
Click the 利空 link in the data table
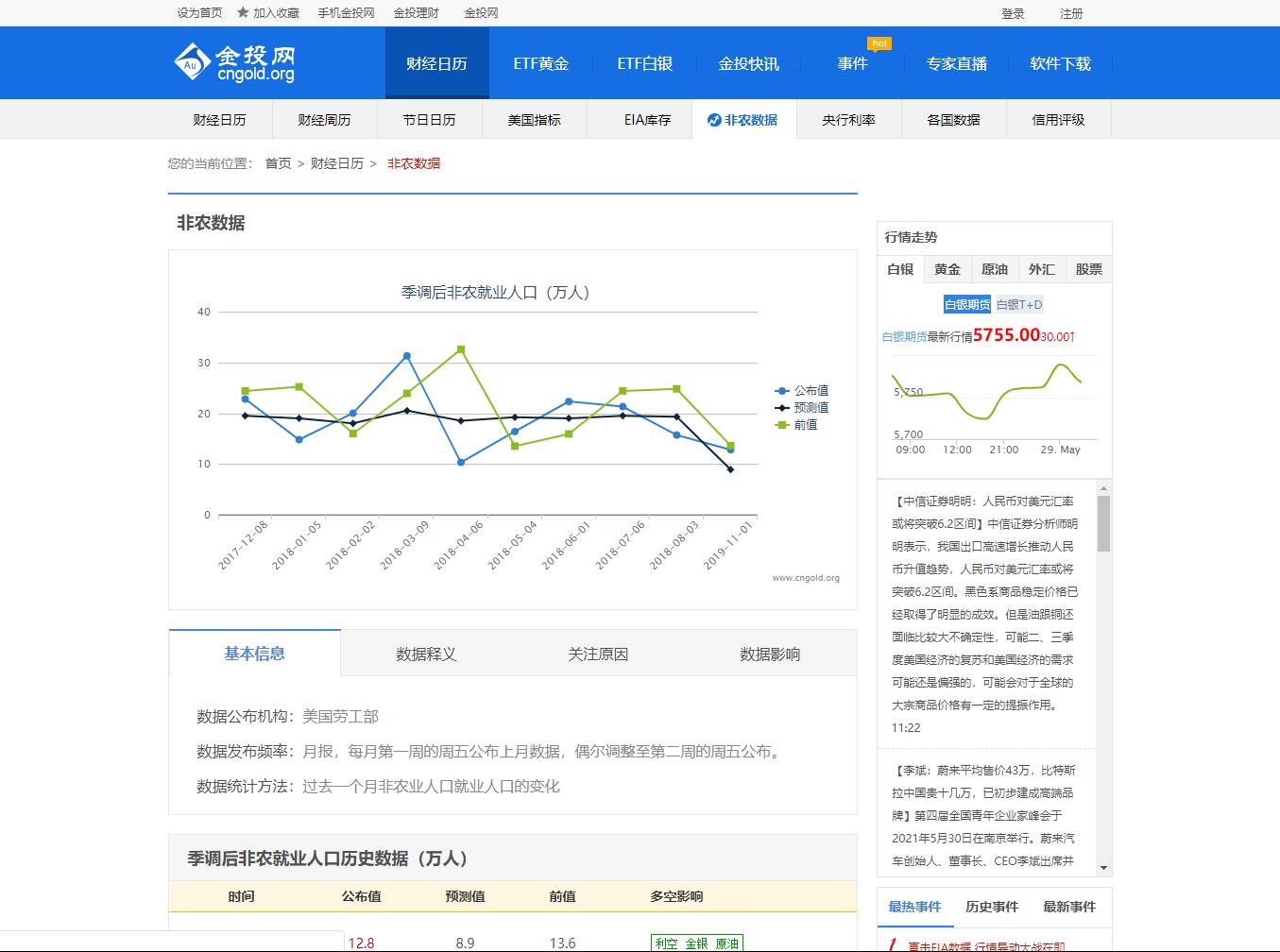point(665,942)
